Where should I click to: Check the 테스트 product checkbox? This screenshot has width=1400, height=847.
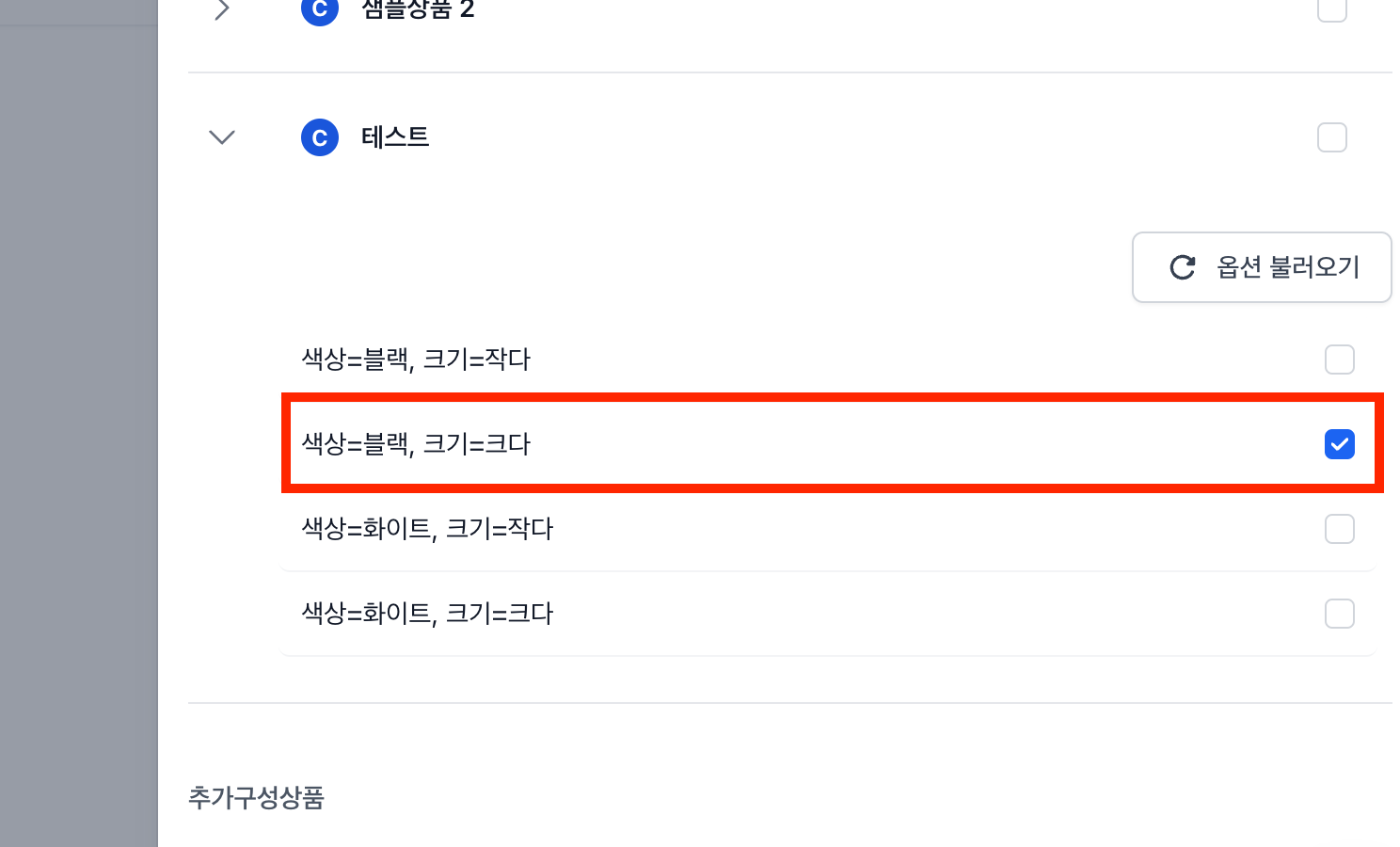pyautogui.click(x=1331, y=137)
